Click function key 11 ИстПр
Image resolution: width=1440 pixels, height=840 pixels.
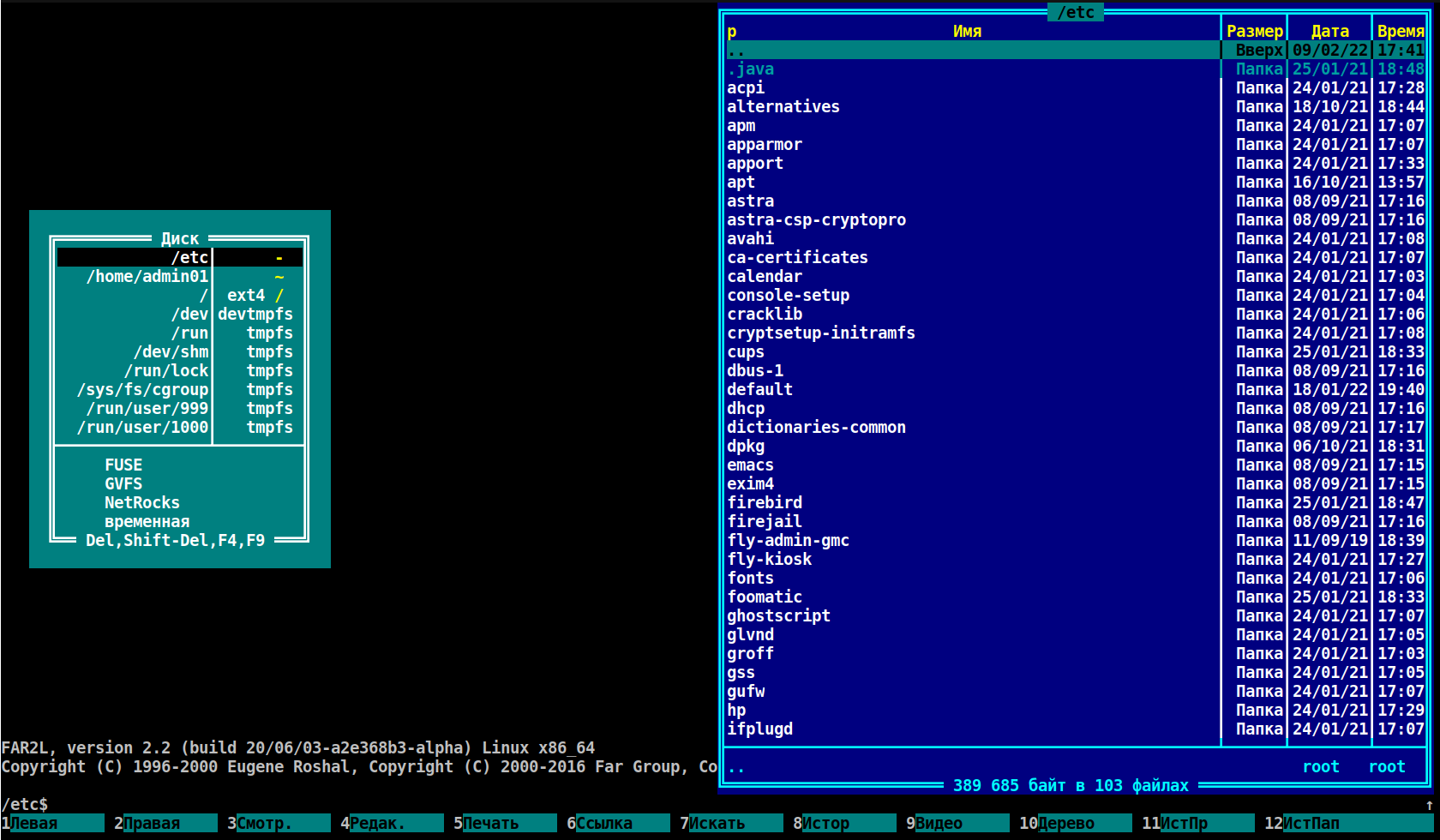tap(1197, 823)
